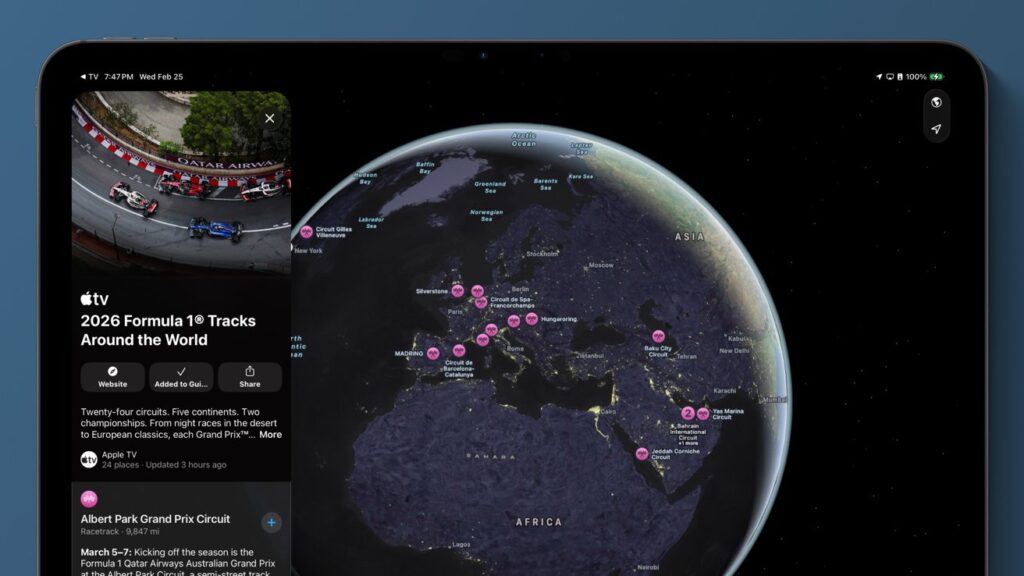This screenshot has width=1024, height=576.
Task: Tap the Circuit de Barcelona-Catalunya marker
Action: (x=457, y=350)
